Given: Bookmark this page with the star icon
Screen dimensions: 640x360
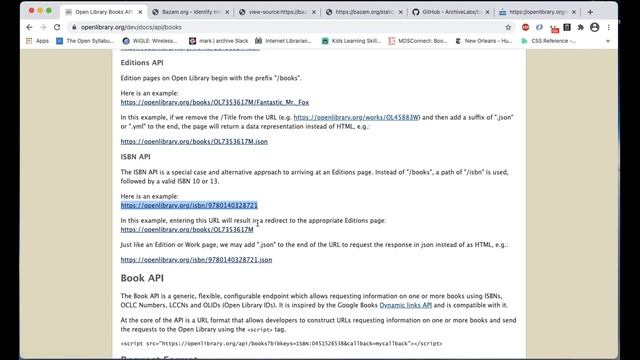Looking at the screenshot, I should tap(508, 27).
